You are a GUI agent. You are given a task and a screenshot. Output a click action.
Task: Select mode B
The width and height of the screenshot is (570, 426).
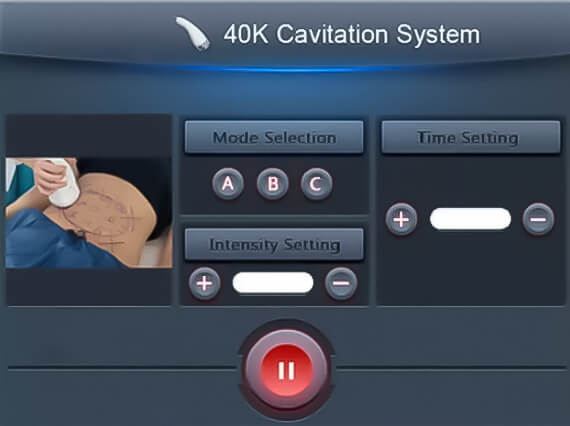273,184
